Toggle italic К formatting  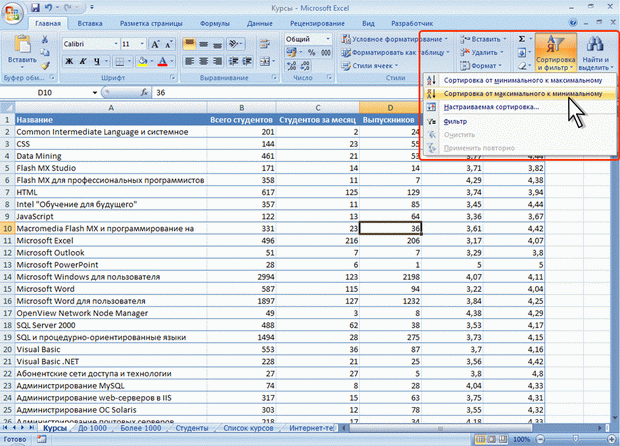click(x=83, y=61)
